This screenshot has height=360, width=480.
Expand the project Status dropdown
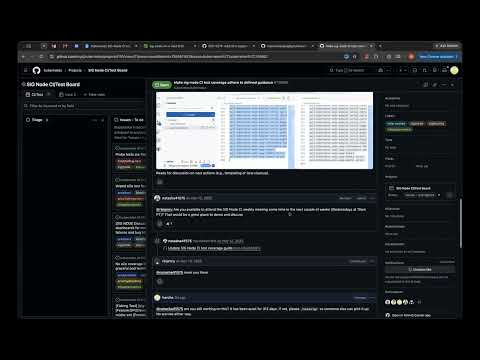423,195
